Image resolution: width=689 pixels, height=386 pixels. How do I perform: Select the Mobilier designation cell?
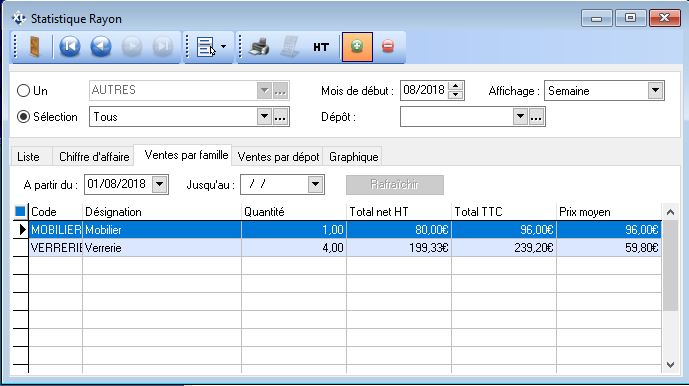162,229
